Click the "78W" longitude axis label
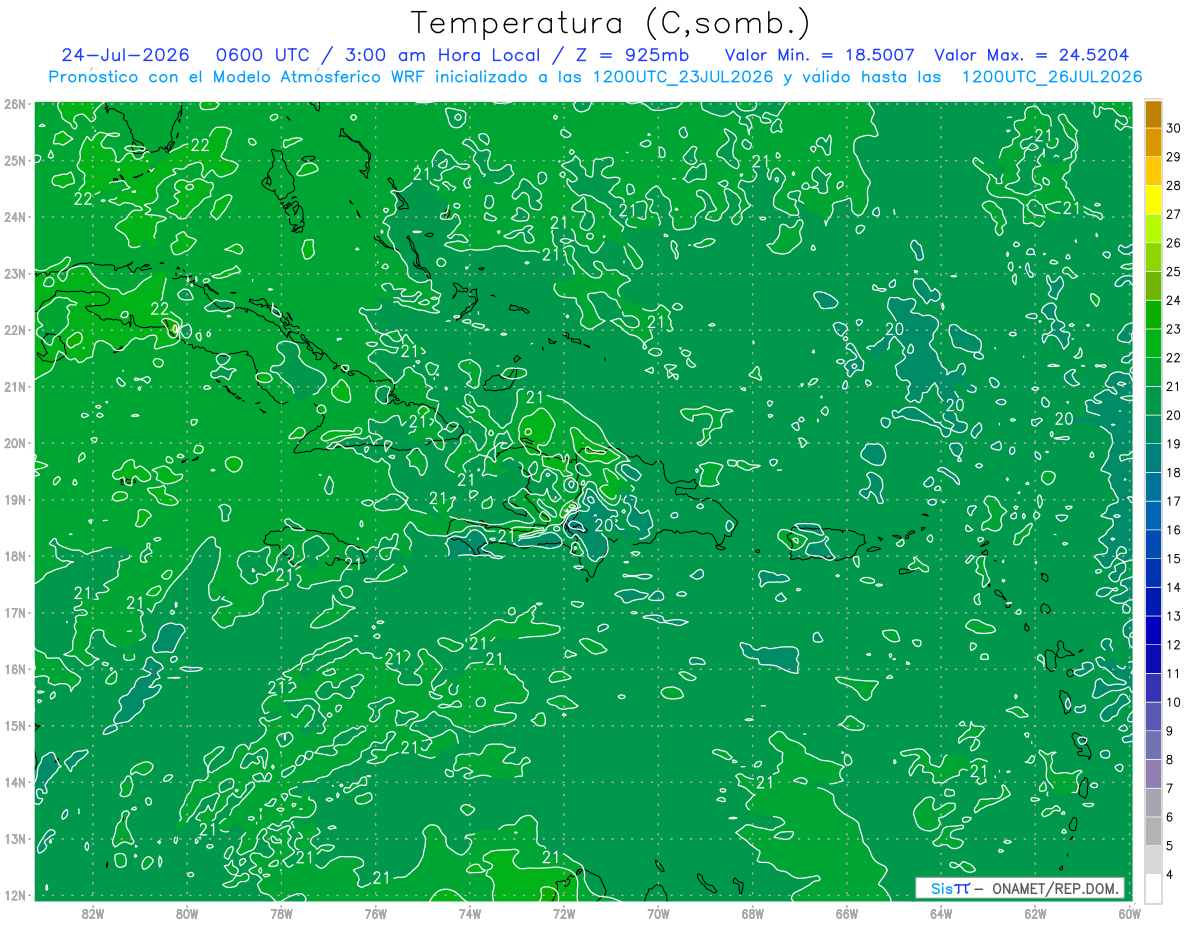 coord(281,913)
